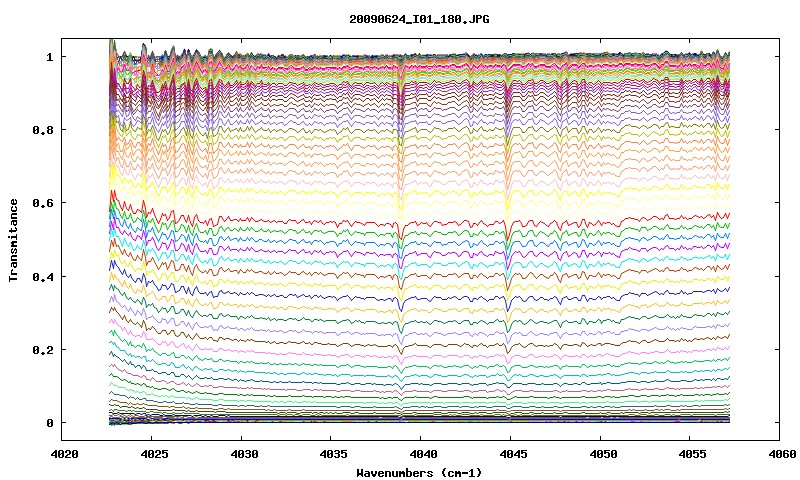Screen dimensions: 800x480
Task: Click the y-axis tick label 0
Action: point(49,423)
